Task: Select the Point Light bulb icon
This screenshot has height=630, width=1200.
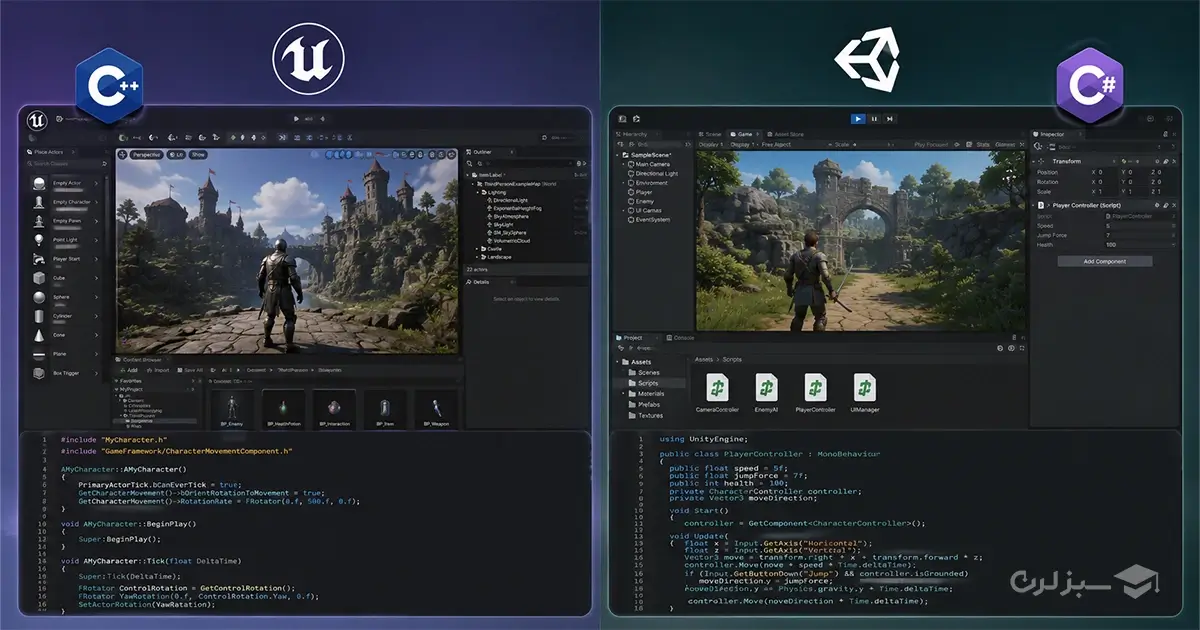Action: pos(39,240)
